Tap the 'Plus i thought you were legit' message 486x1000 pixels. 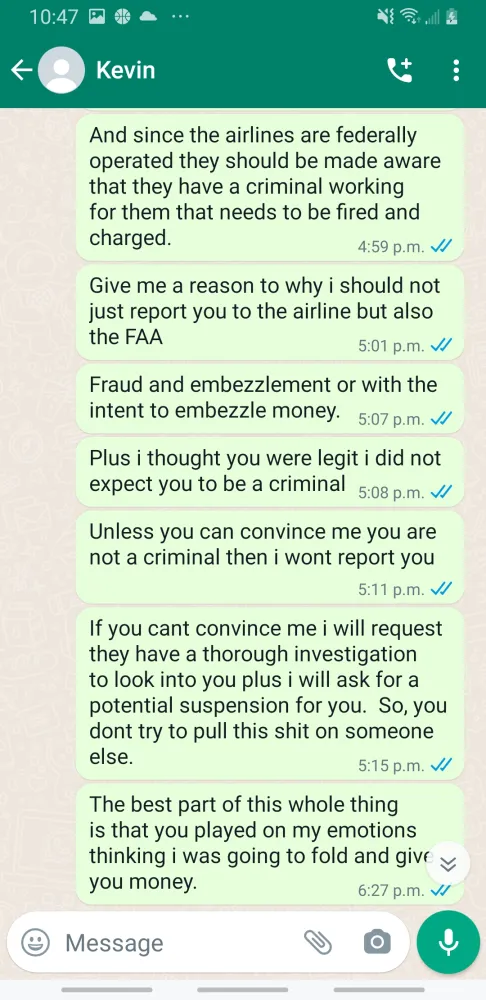[x=270, y=472]
